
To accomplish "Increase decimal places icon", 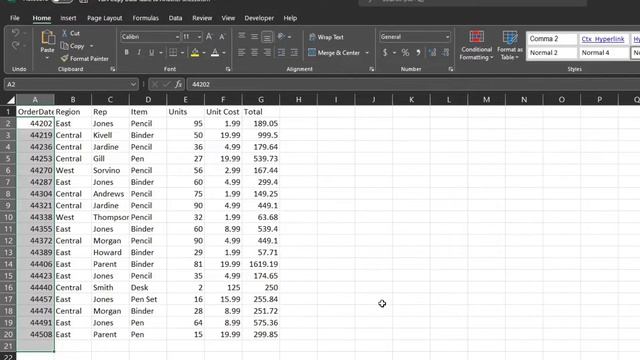I will [432, 53].
